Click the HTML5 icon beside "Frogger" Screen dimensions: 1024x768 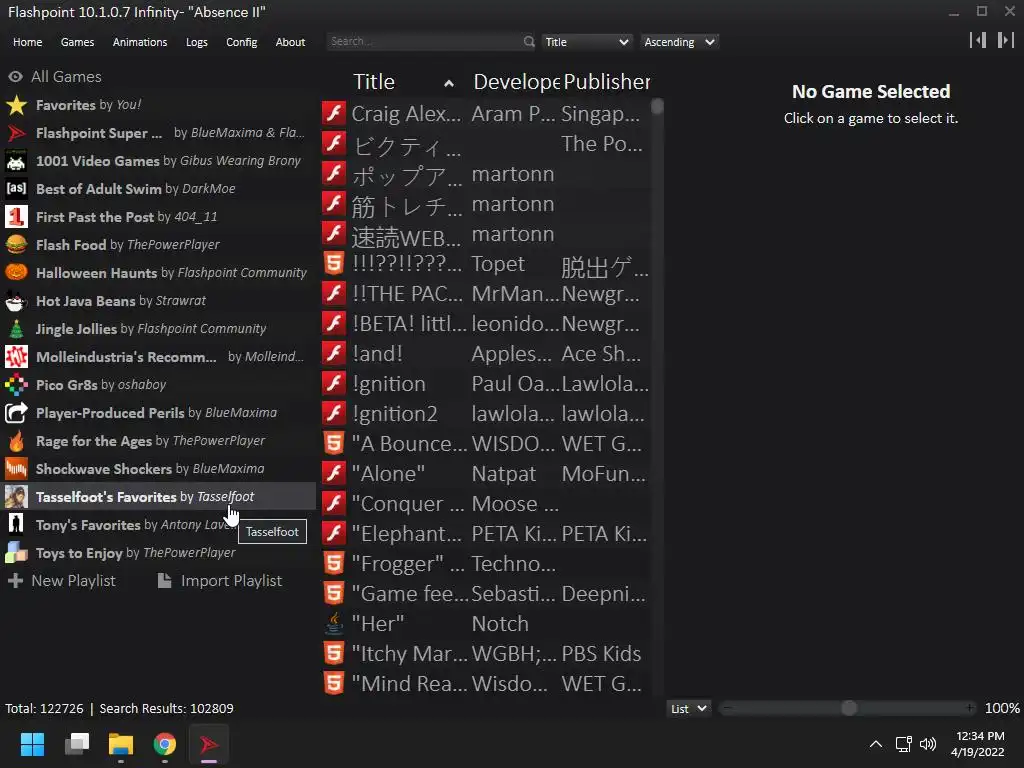[334, 564]
